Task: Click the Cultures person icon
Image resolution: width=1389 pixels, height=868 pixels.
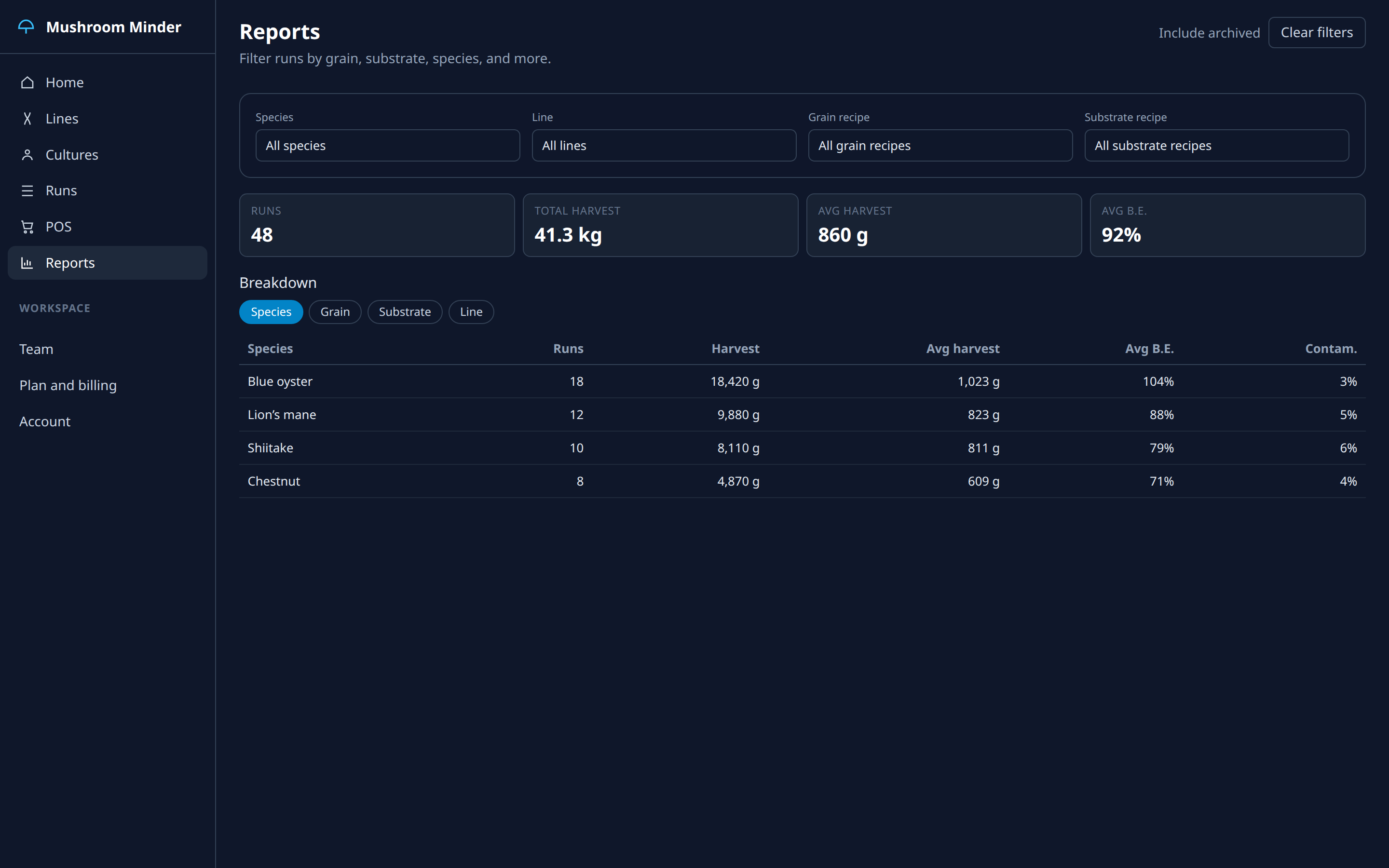Action: coord(27,155)
